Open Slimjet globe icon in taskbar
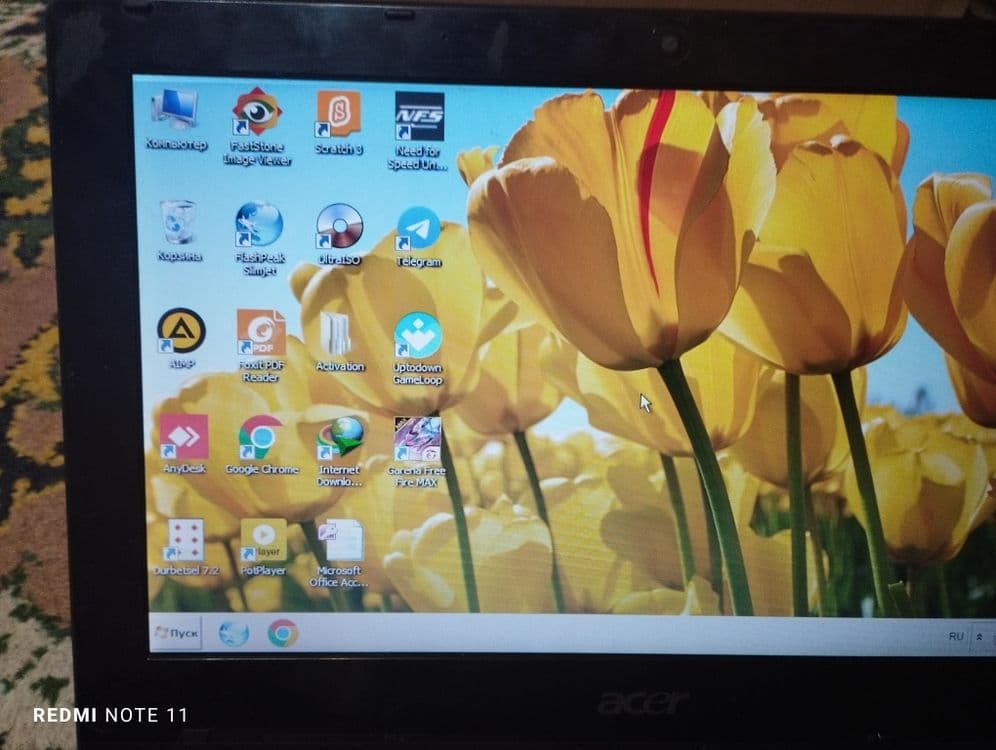This screenshot has height=750, width=996. pyautogui.click(x=234, y=634)
